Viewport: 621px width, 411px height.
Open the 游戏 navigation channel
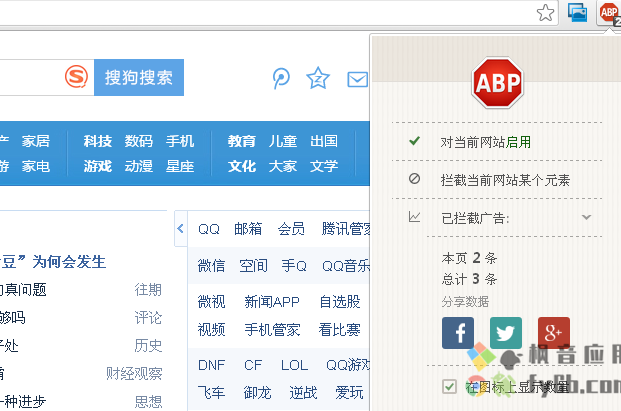point(98,166)
